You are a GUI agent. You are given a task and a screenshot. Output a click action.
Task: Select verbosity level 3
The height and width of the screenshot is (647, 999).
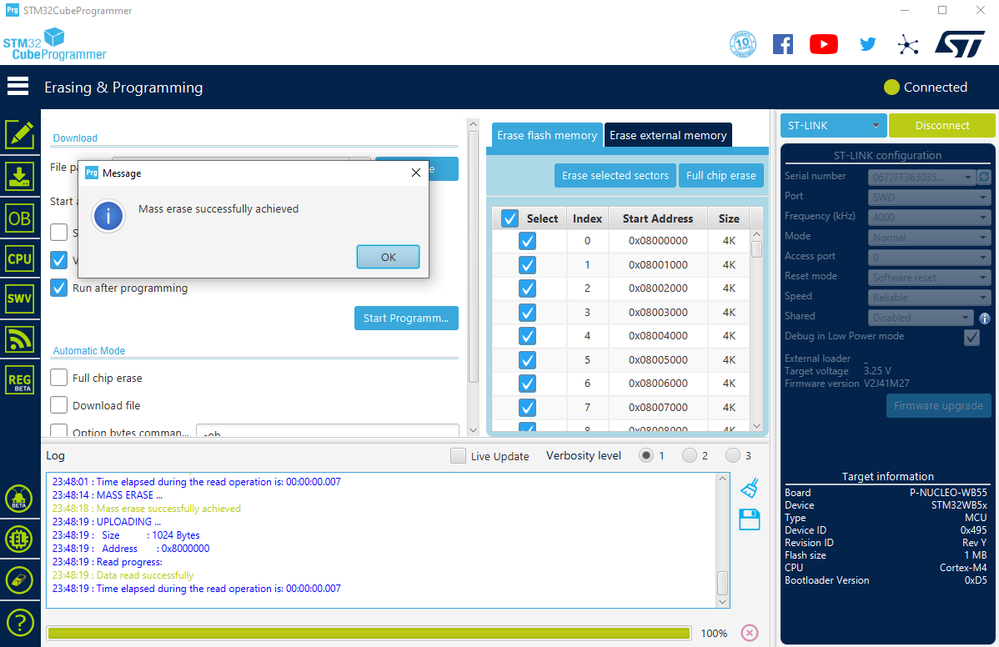coord(733,455)
